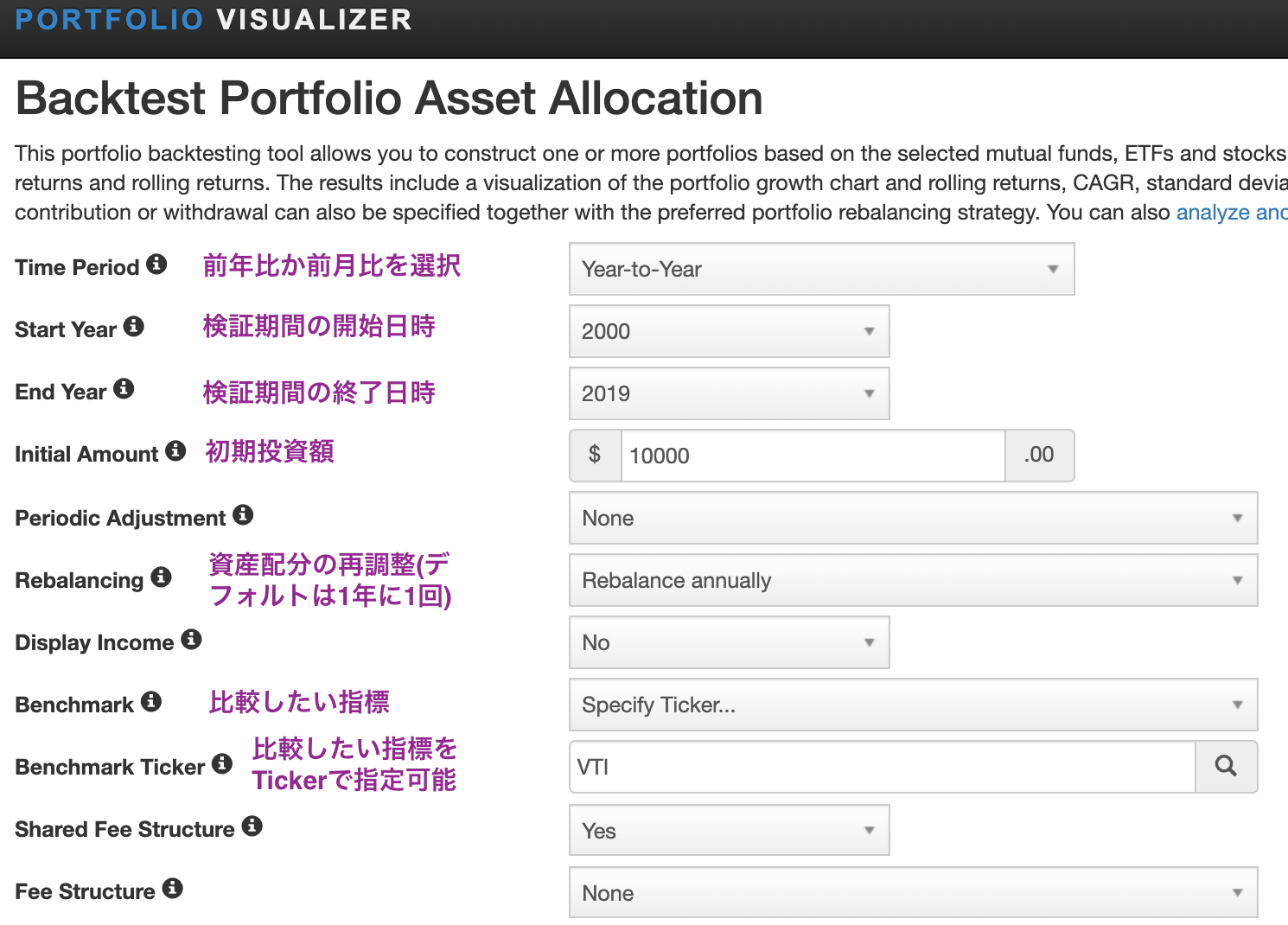Click the info icon beside Time Period
Image resolution: width=1288 pixels, height=925 pixels.
point(156,265)
